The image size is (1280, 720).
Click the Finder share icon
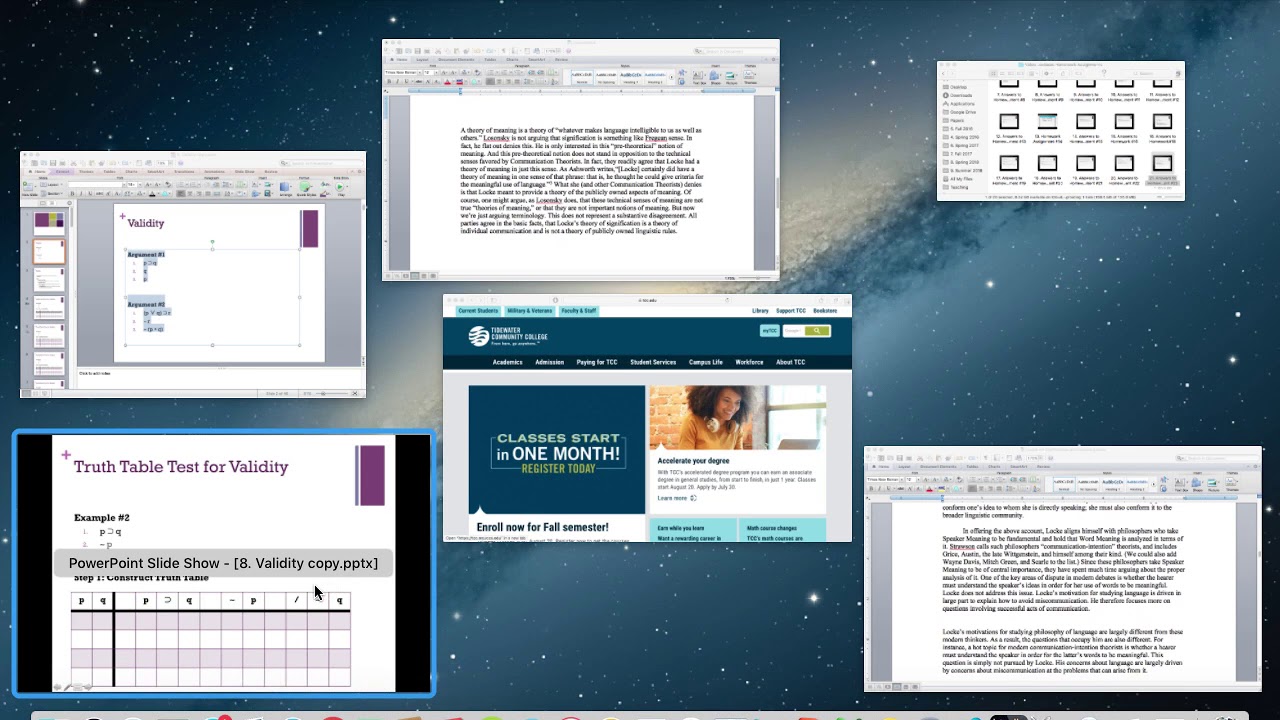(1063, 73)
